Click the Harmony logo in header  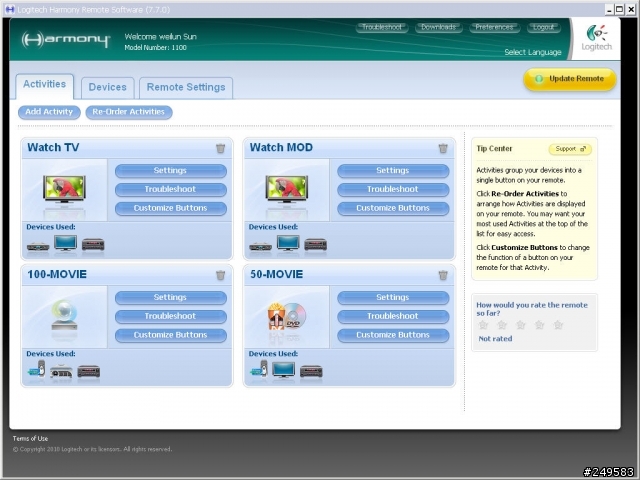(x=66, y=40)
